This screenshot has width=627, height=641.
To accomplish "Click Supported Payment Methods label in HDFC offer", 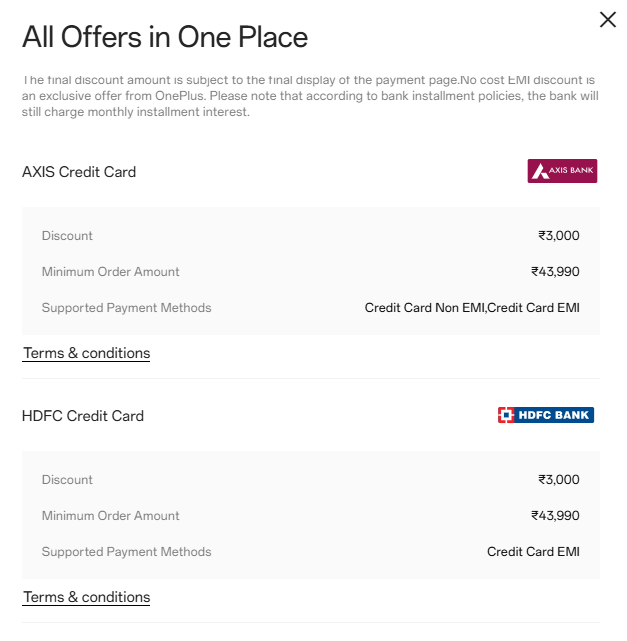I will 127,552.
